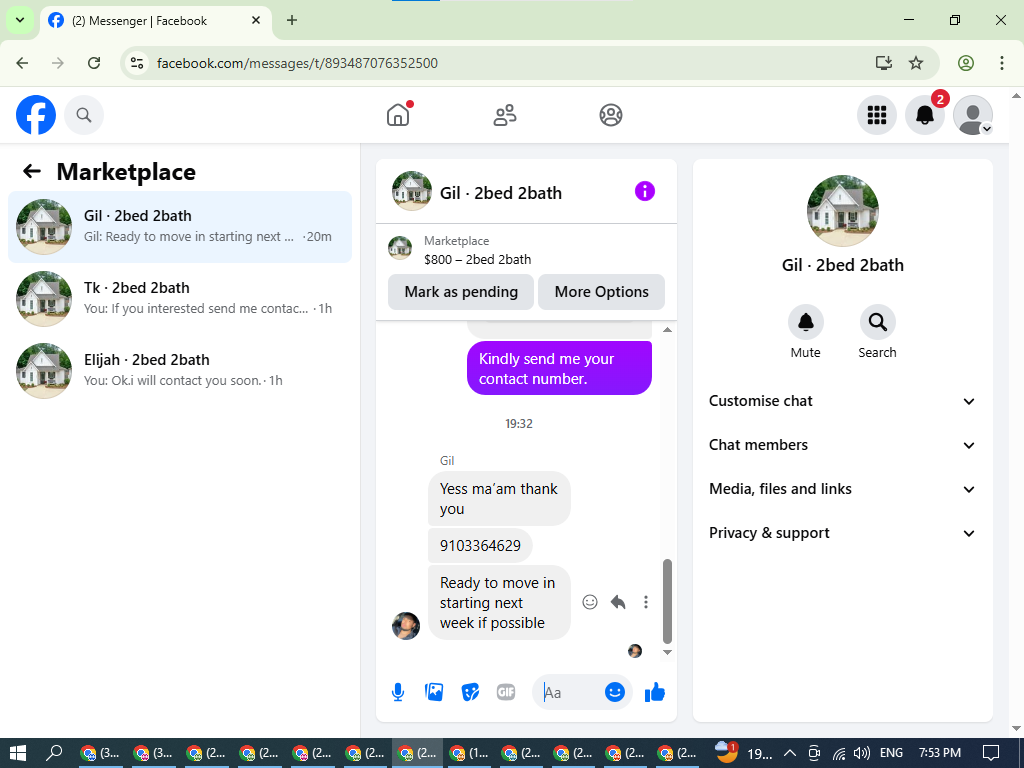Mute the chat with the bell icon
Screen dimensions: 1024x768
coord(806,322)
